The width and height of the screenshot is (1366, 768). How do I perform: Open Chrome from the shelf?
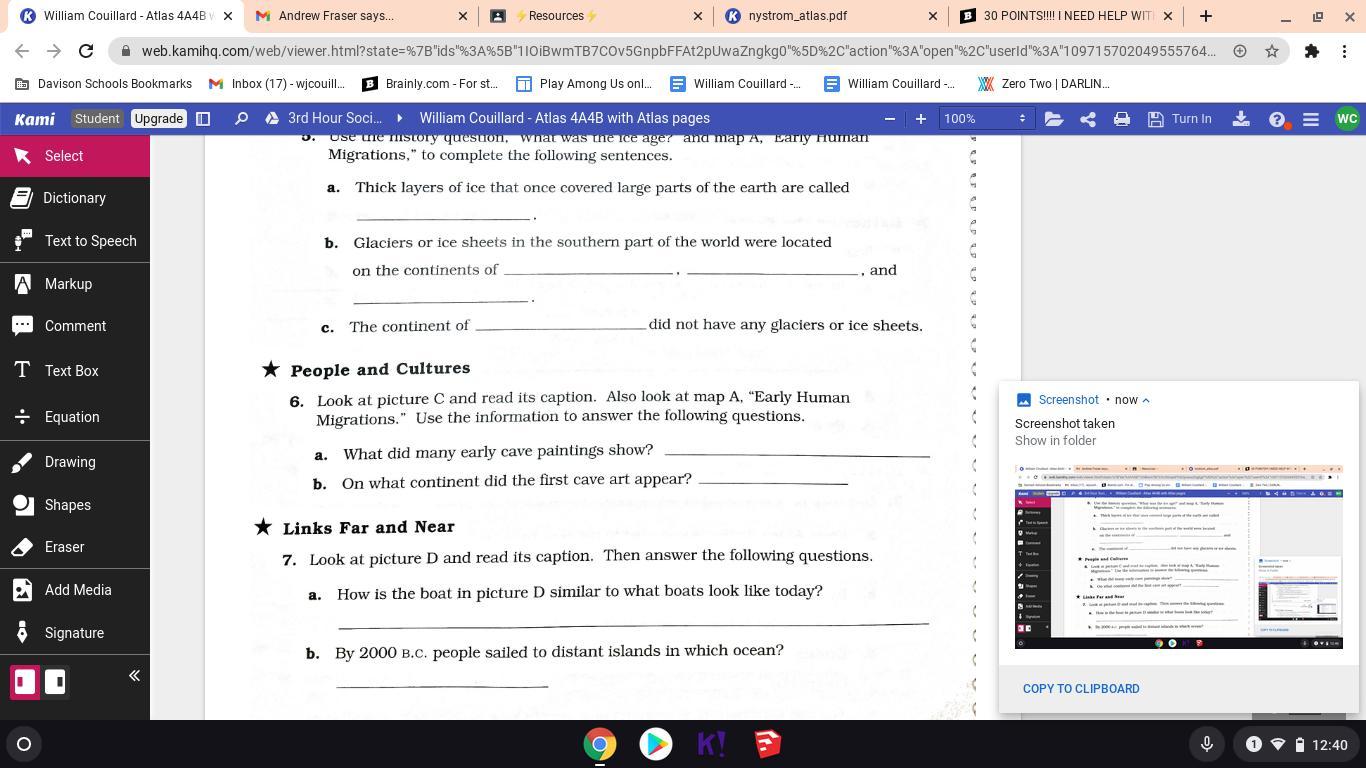click(x=600, y=744)
